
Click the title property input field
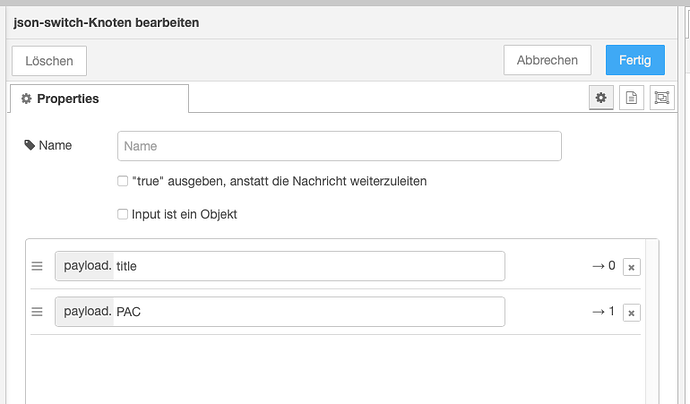pyautogui.click(x=308, y=266)
